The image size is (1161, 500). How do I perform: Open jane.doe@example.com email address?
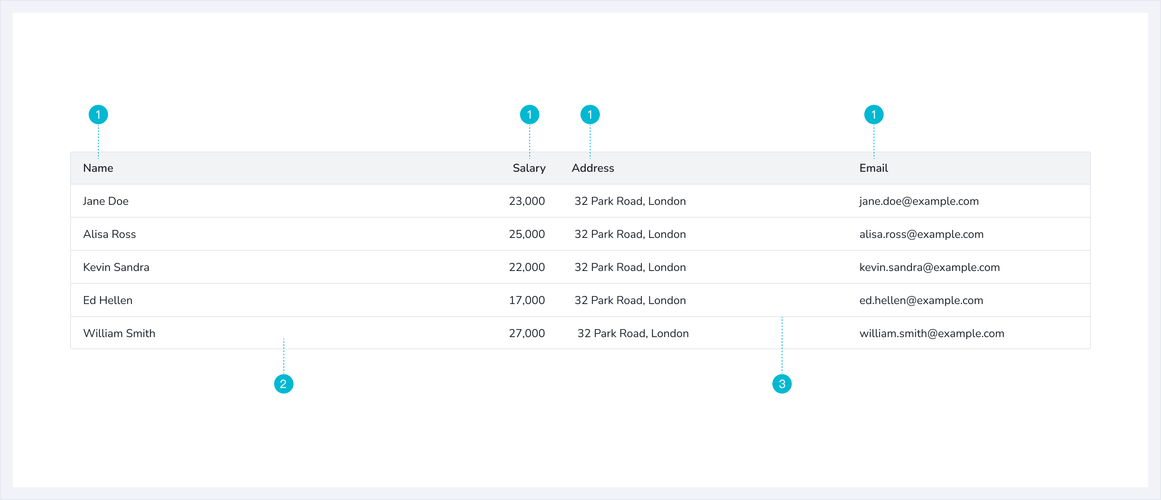click(x=918, y=201)
